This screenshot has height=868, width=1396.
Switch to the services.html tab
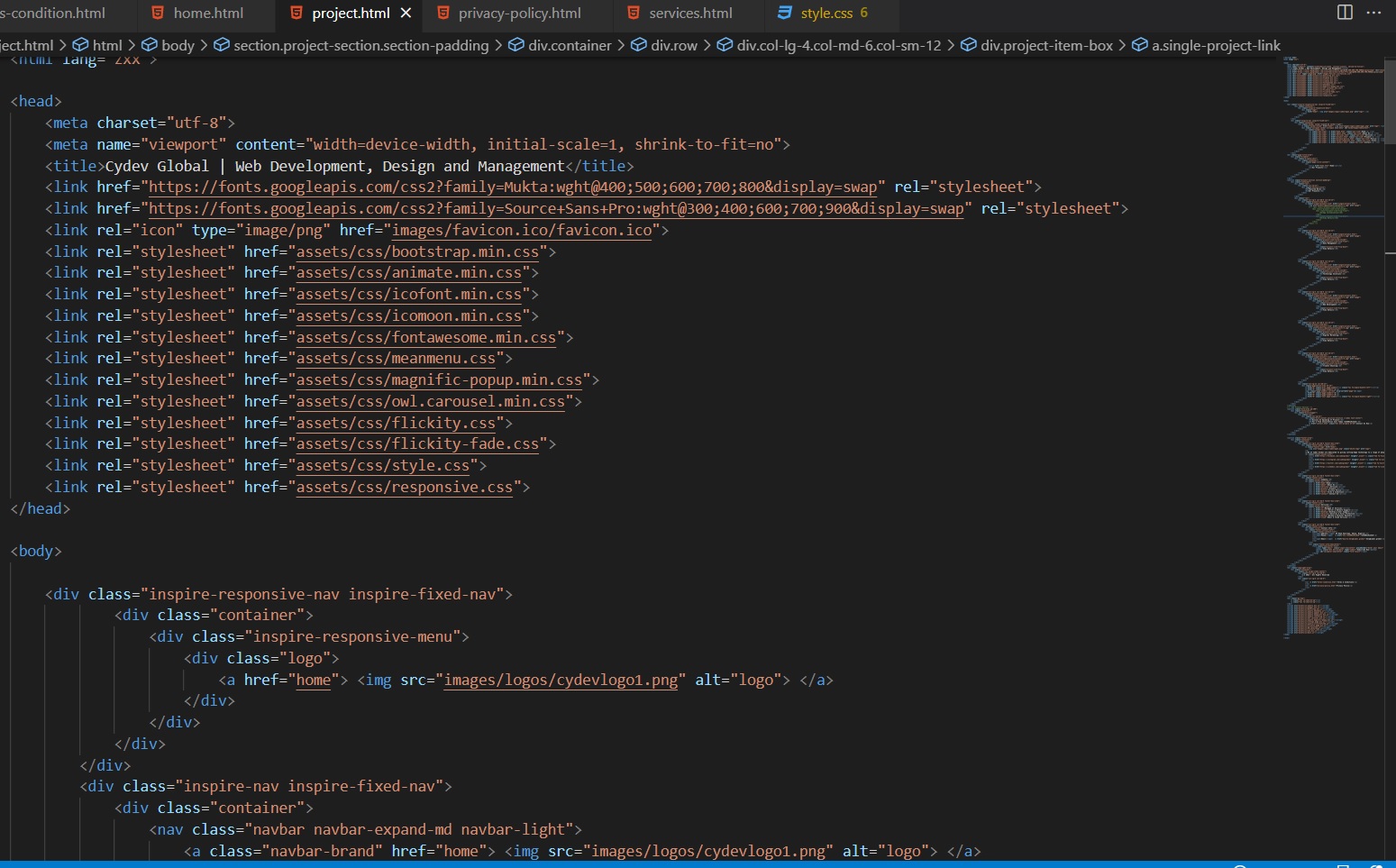689,13
